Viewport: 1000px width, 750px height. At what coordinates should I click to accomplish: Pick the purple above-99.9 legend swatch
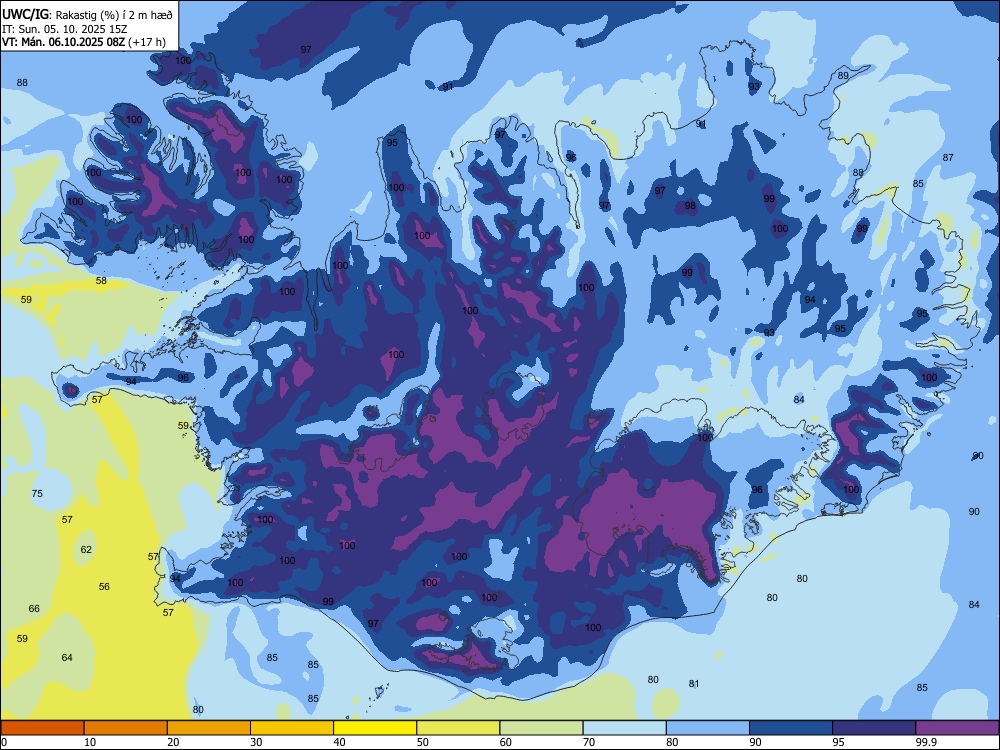(x=957, y=728)
